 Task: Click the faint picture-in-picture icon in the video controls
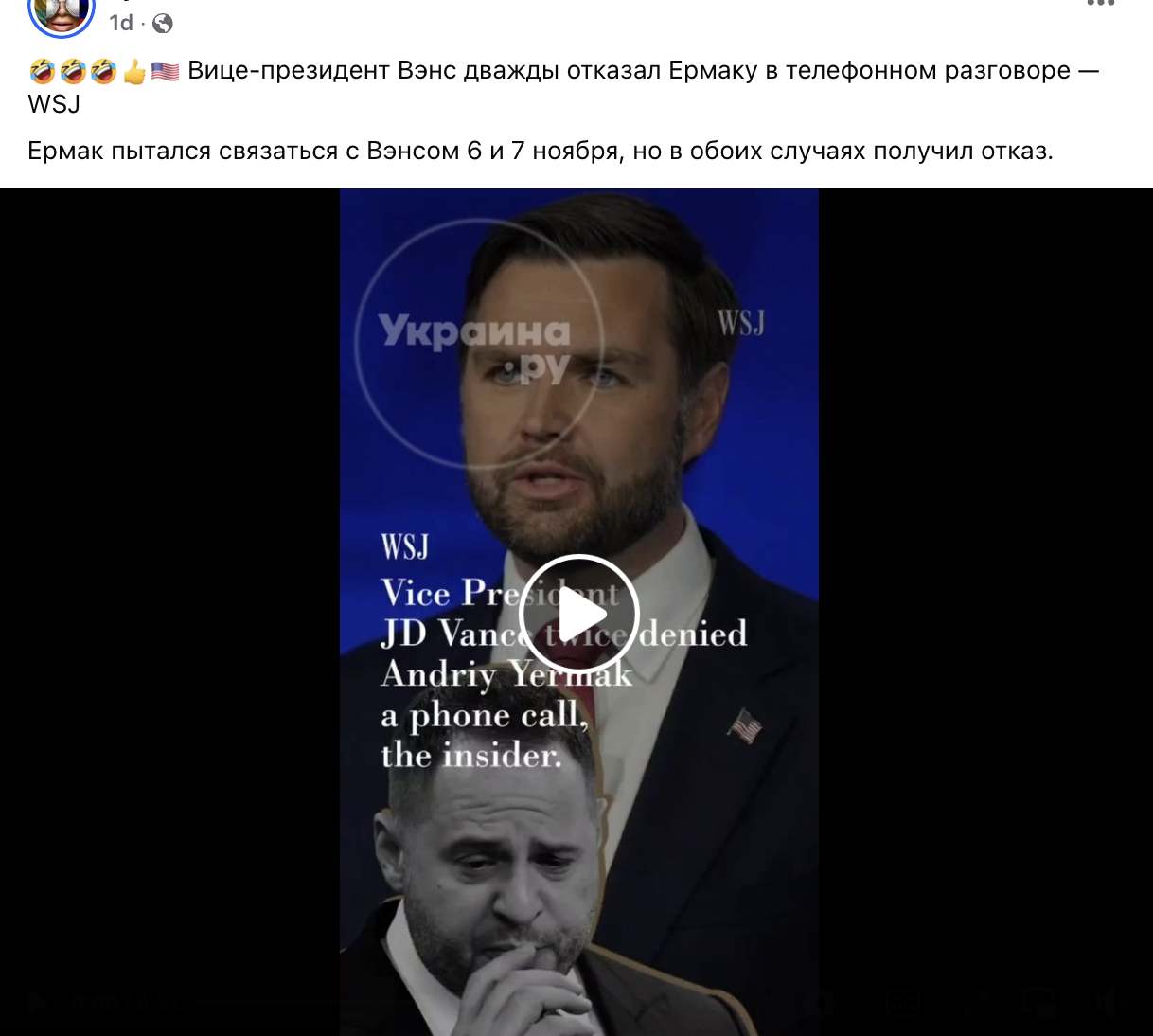coord(1039,1004)
